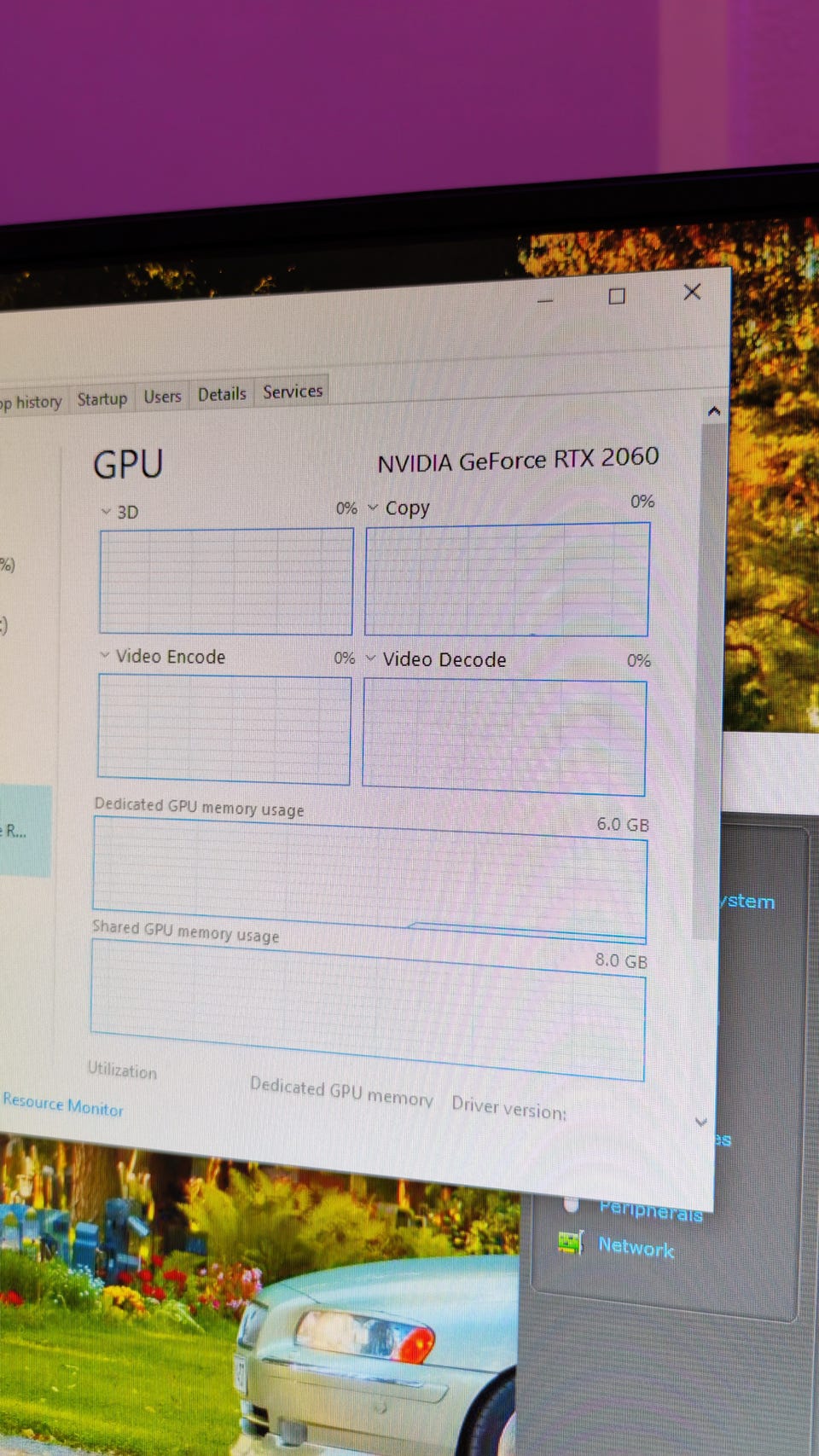Screen dimensions: 819x1456
Task: Open Resource Monitor link
Action: pos(63,1105)
